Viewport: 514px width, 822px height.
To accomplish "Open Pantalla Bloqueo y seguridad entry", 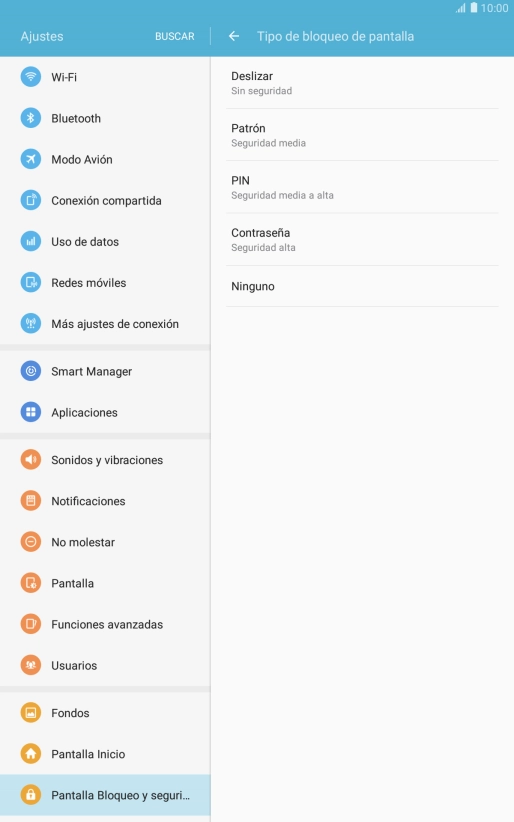I will click(x=105, y=795).
